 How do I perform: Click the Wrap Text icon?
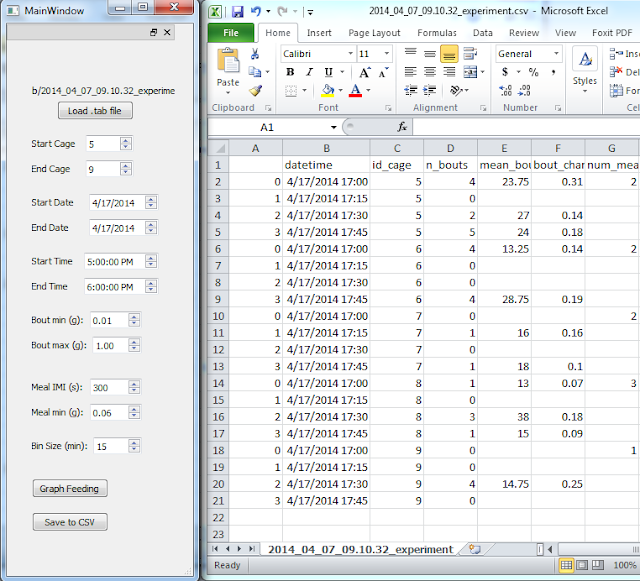470,53
